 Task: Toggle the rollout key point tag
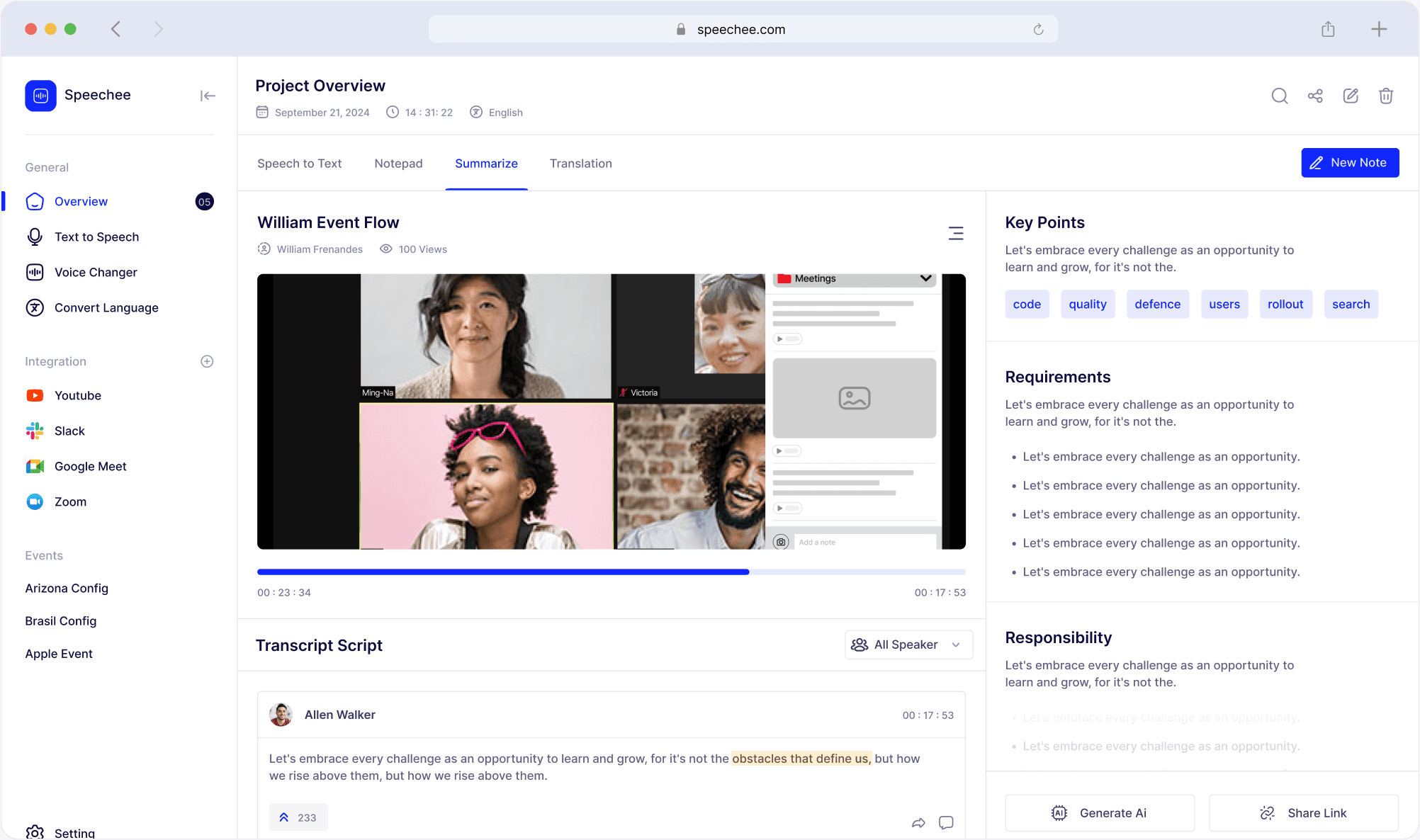point(1285,304)
